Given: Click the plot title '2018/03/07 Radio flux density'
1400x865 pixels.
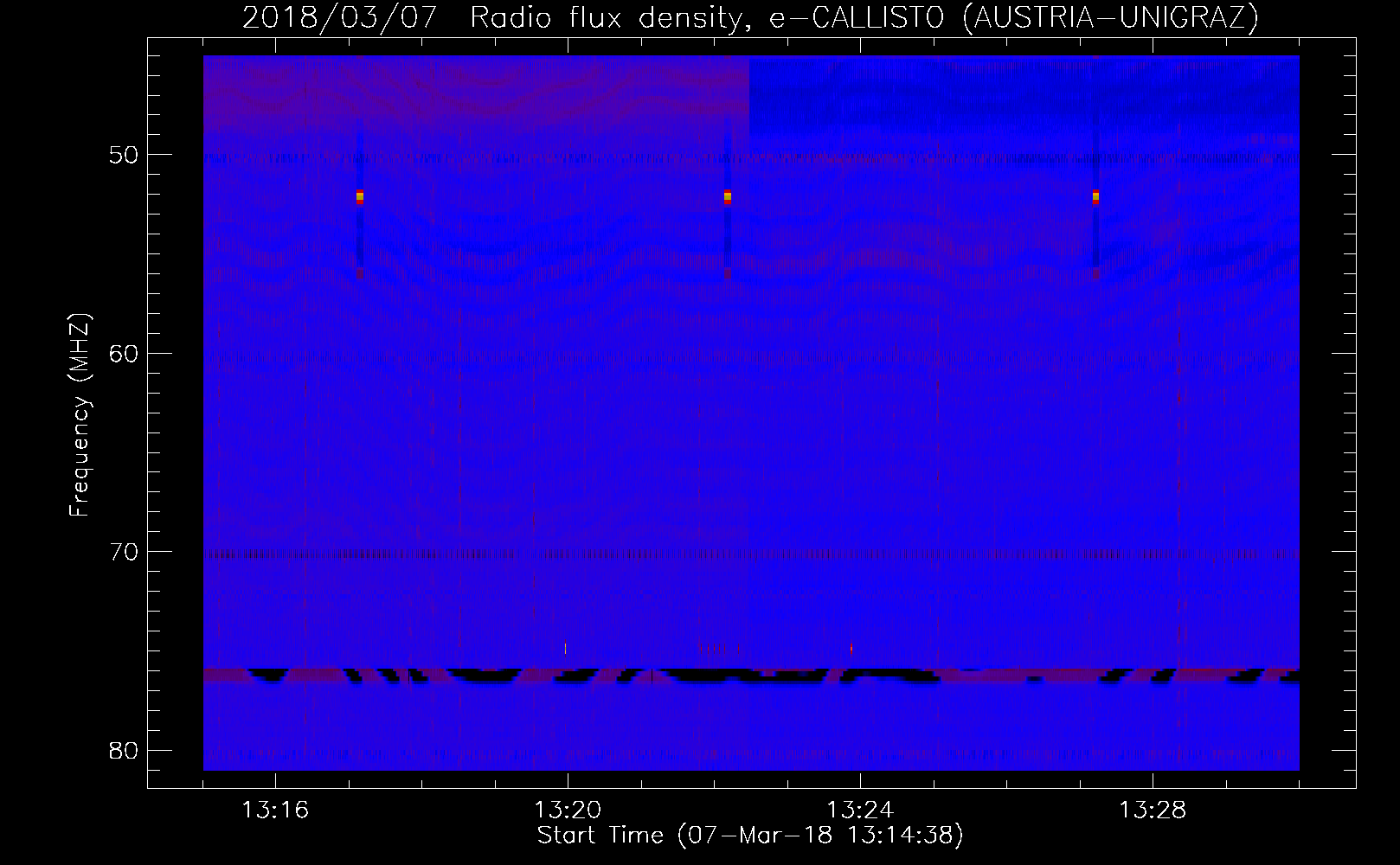Looking at the screenshot, I should point(496,17).
